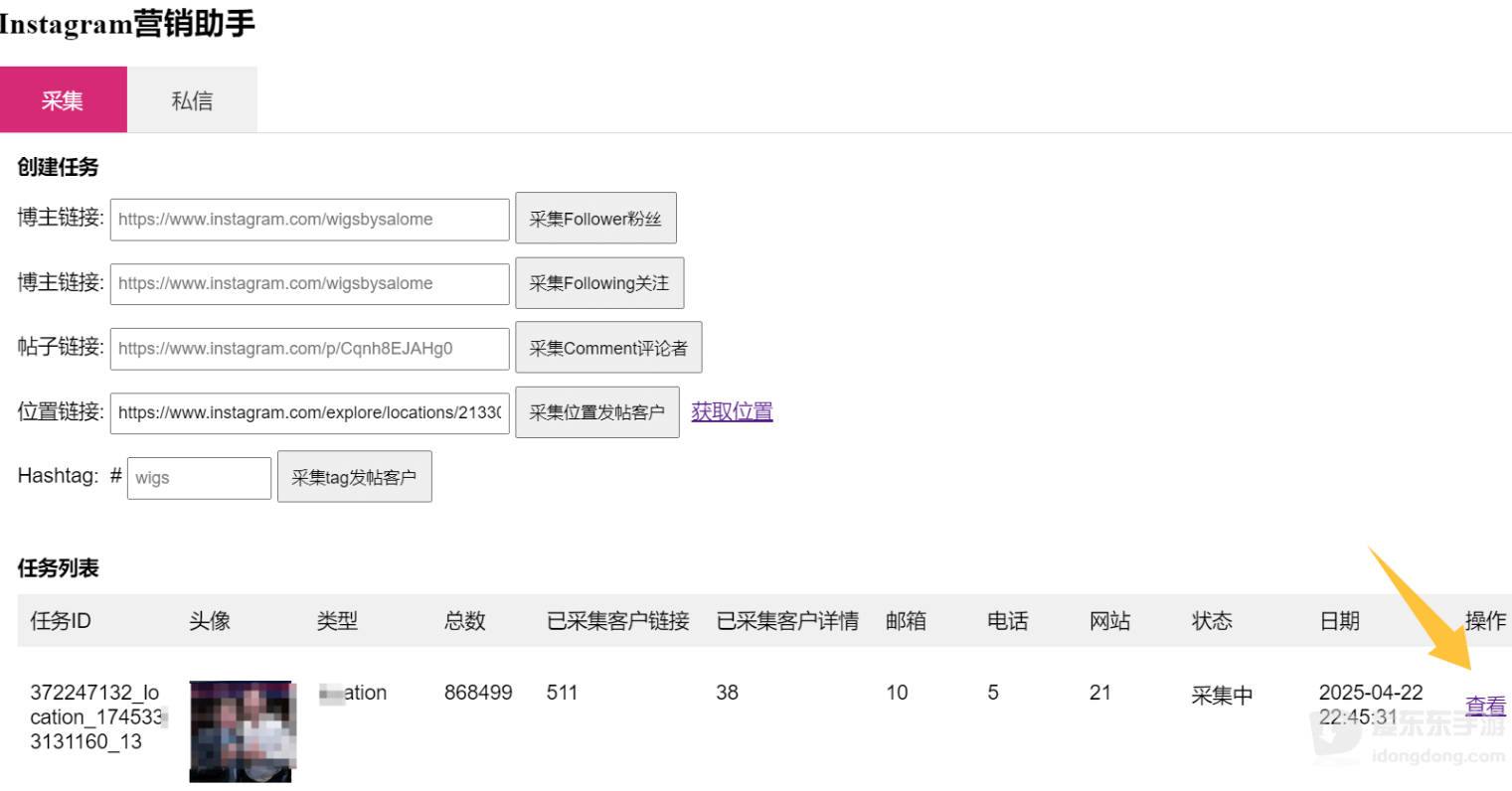Focus the 位置链接 input field
This screenshot has width=1512, height=791.
point(309,412)
